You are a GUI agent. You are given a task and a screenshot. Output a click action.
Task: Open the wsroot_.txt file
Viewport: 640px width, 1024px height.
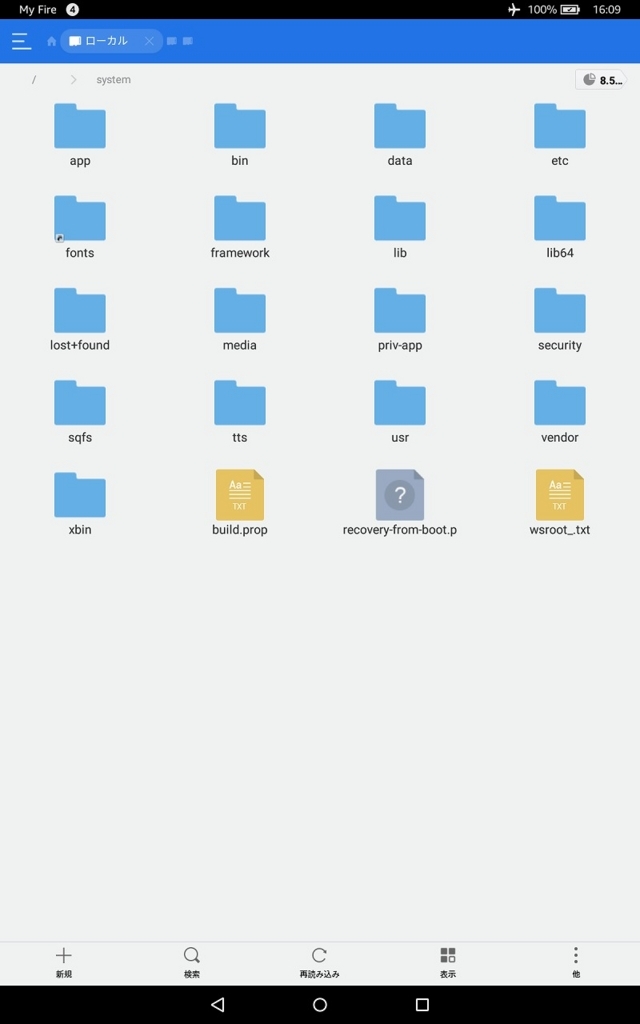[x=560, y=503]
